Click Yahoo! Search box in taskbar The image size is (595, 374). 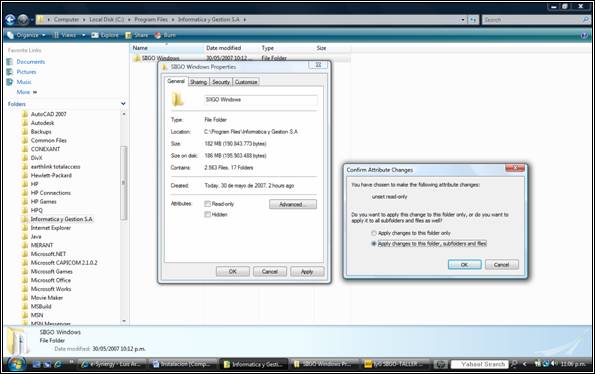(x=480, y=364)
